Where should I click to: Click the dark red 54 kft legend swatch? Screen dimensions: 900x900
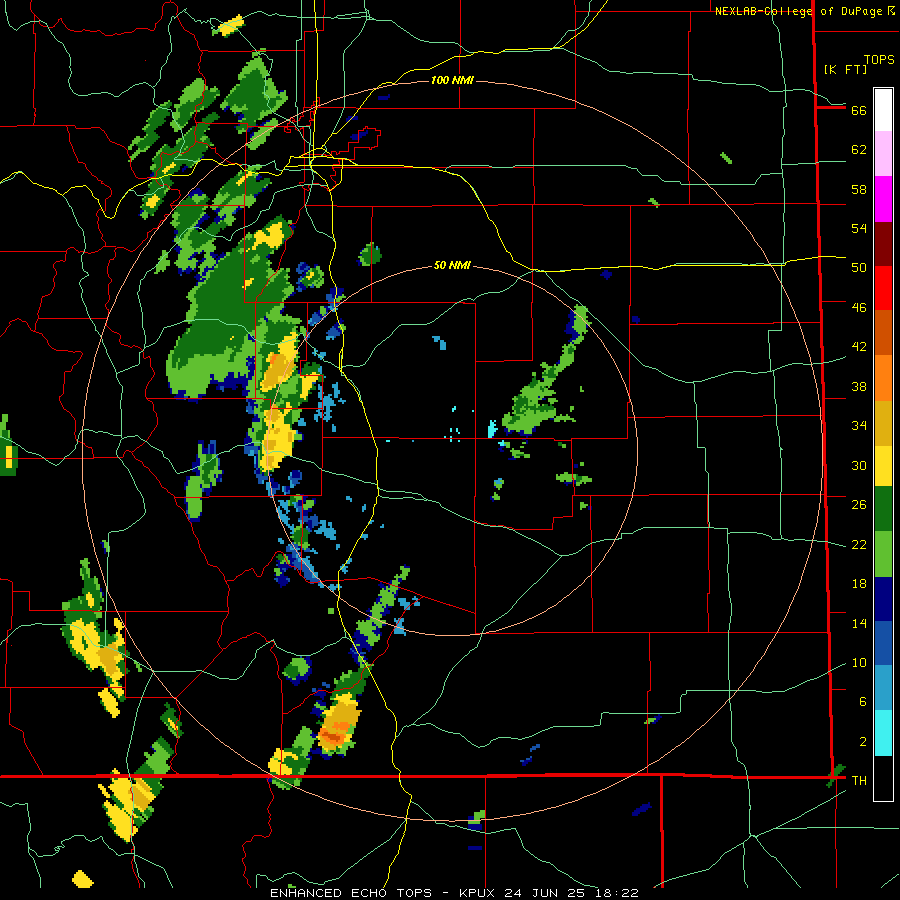point(883,243)
